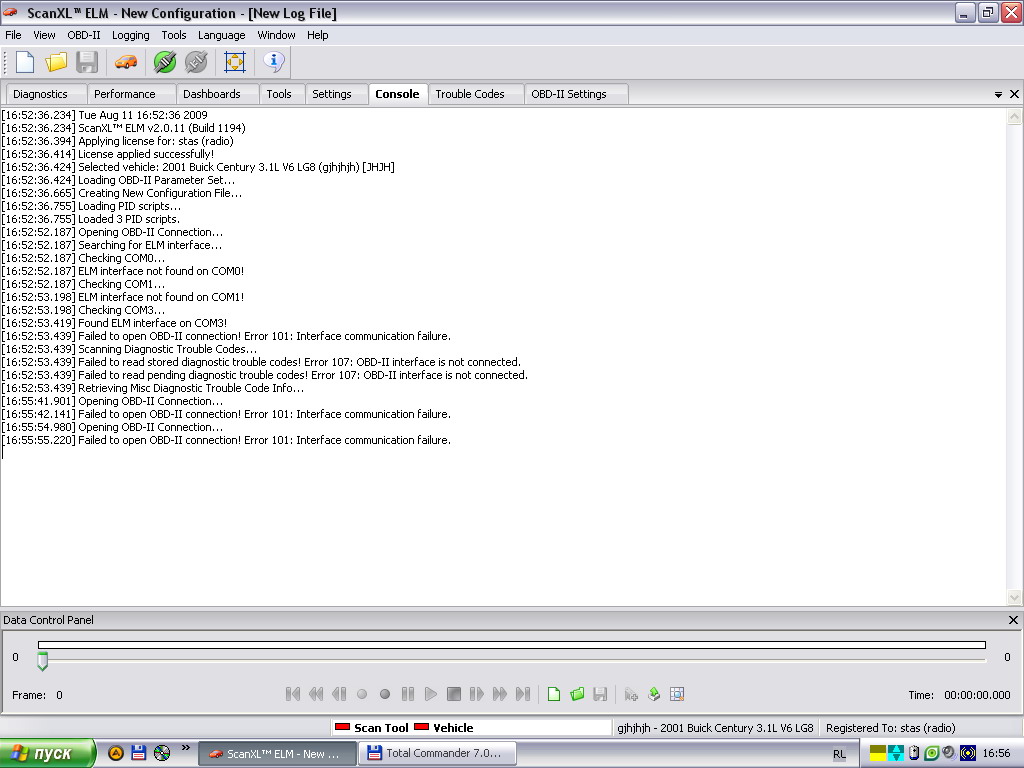Click the floppy disk quick launch icon

coord(138,753)
